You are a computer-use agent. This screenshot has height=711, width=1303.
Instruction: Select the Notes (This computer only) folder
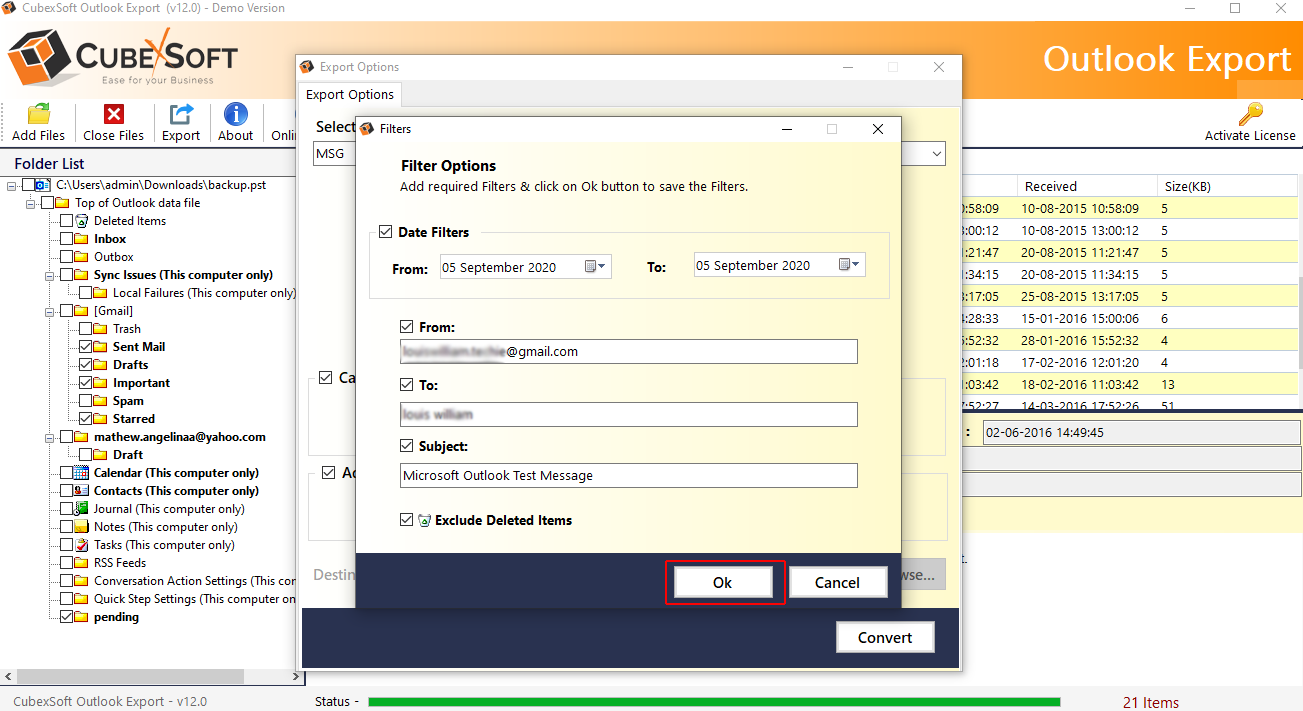click(x=166, y=527)
